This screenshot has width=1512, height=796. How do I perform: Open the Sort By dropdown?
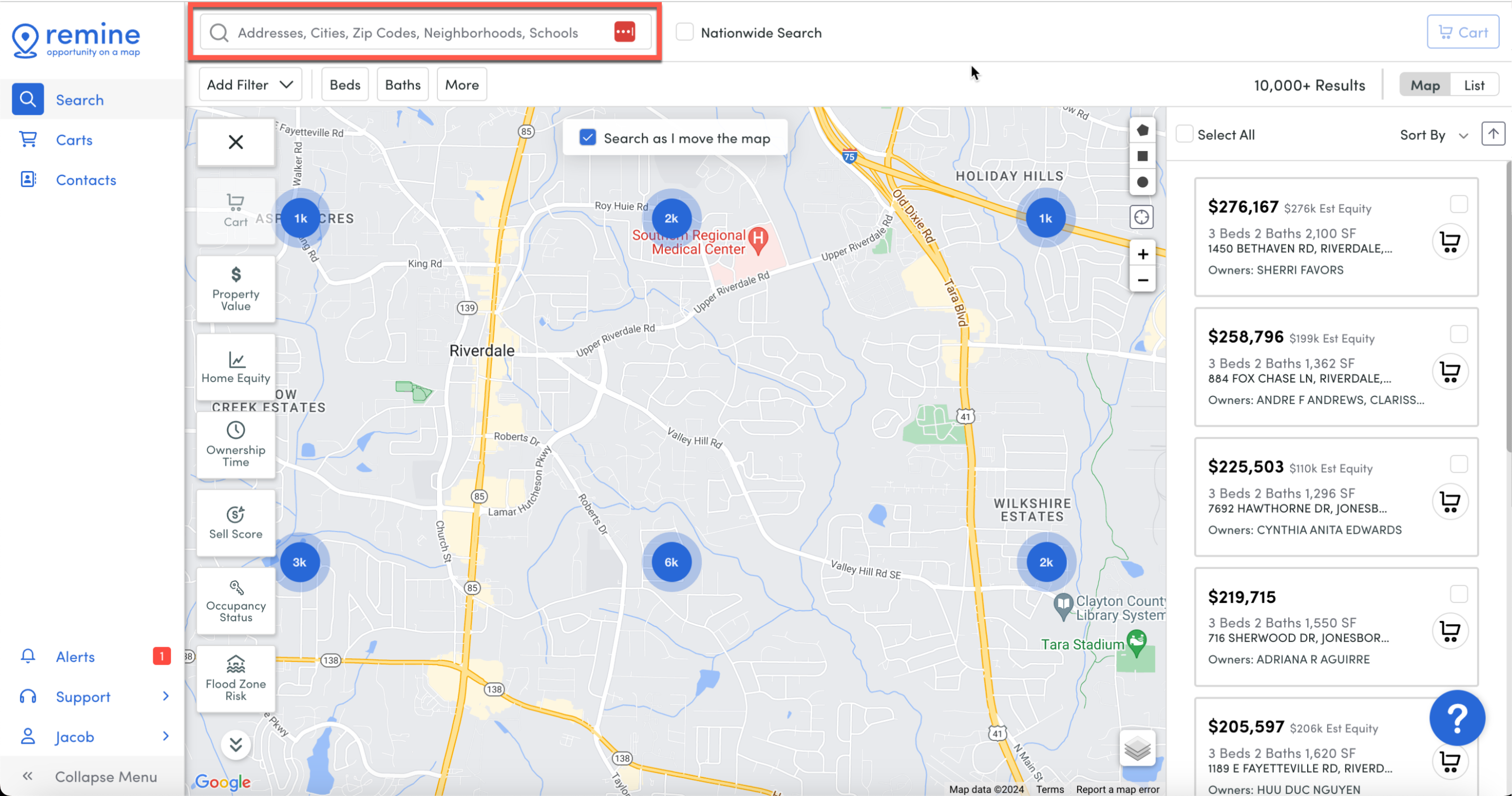tap(1433, 135)
